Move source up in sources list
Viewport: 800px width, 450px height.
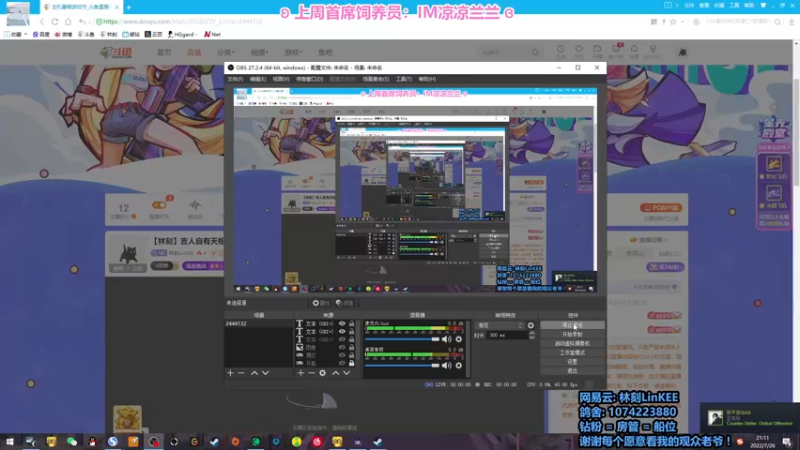click(335, 373)
